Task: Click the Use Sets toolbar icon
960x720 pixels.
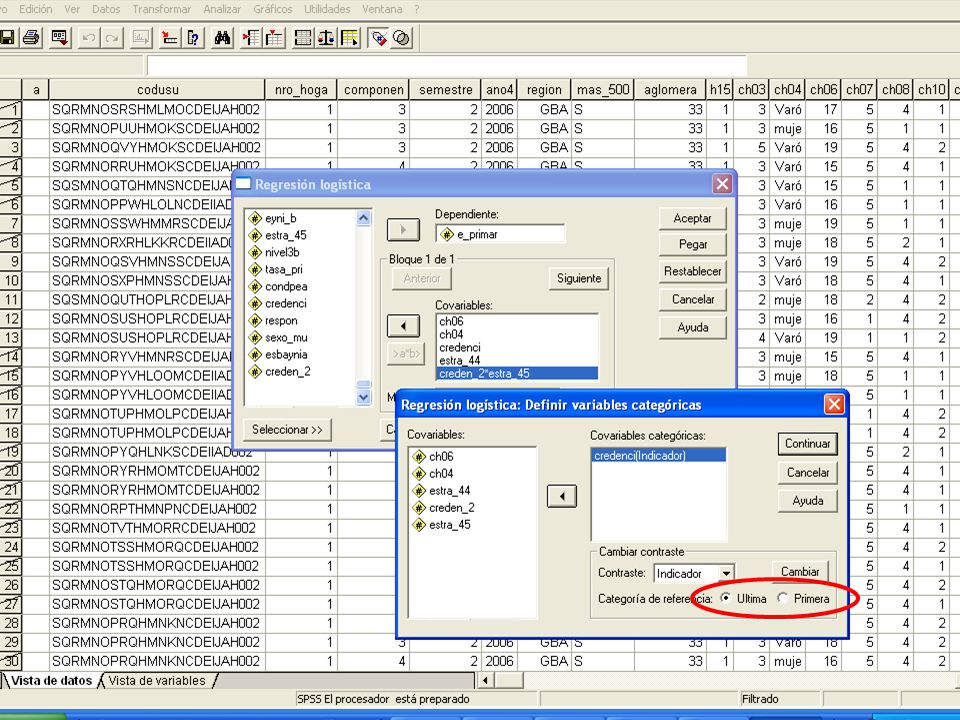Action: (402, 38)
